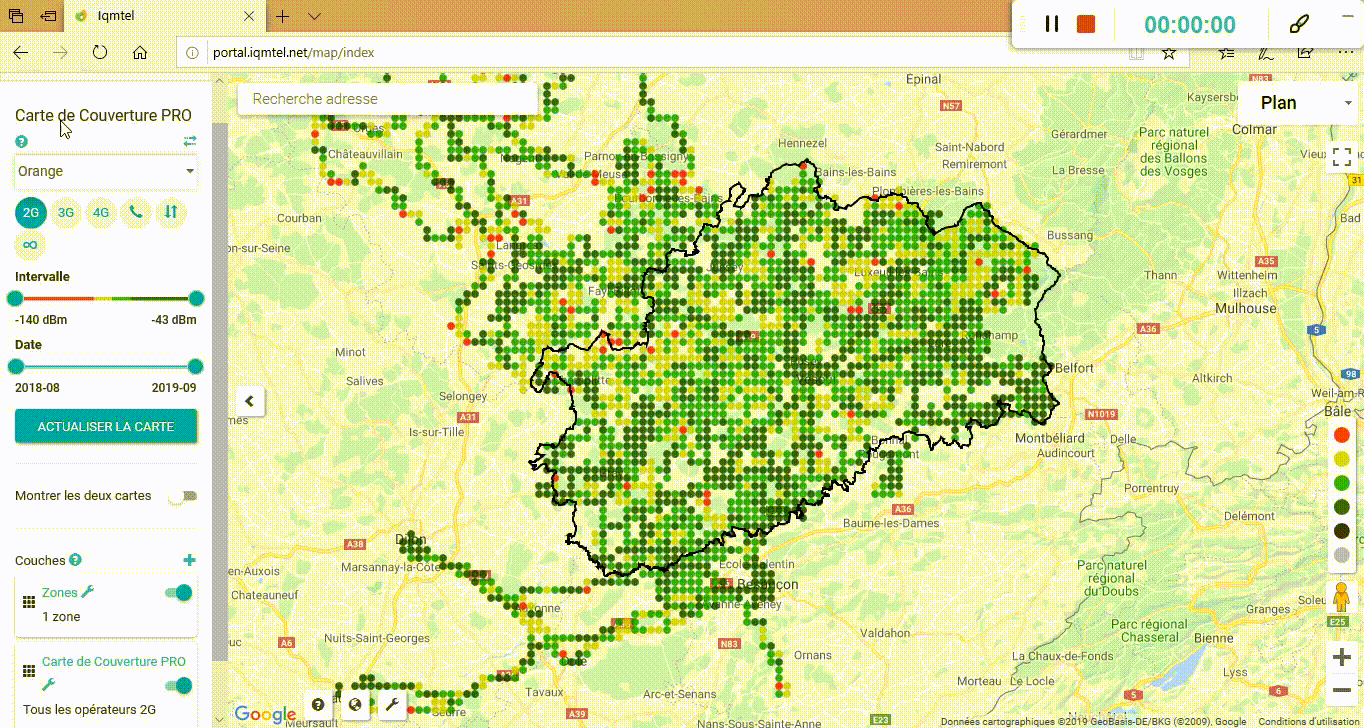Click the side panel vertical scrollbar

pos(219,390)
